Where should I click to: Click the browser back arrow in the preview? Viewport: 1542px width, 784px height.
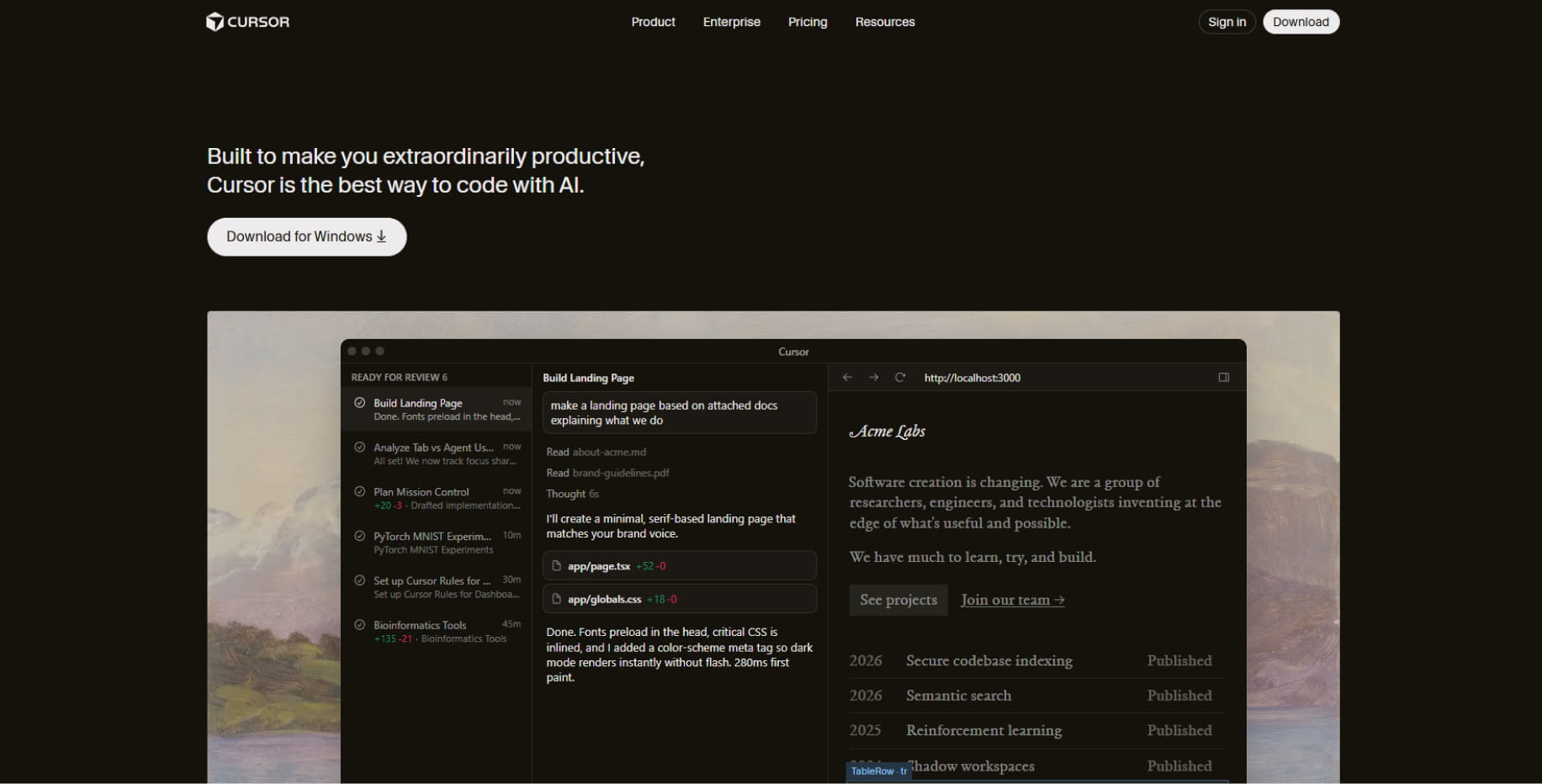point(847,377)
